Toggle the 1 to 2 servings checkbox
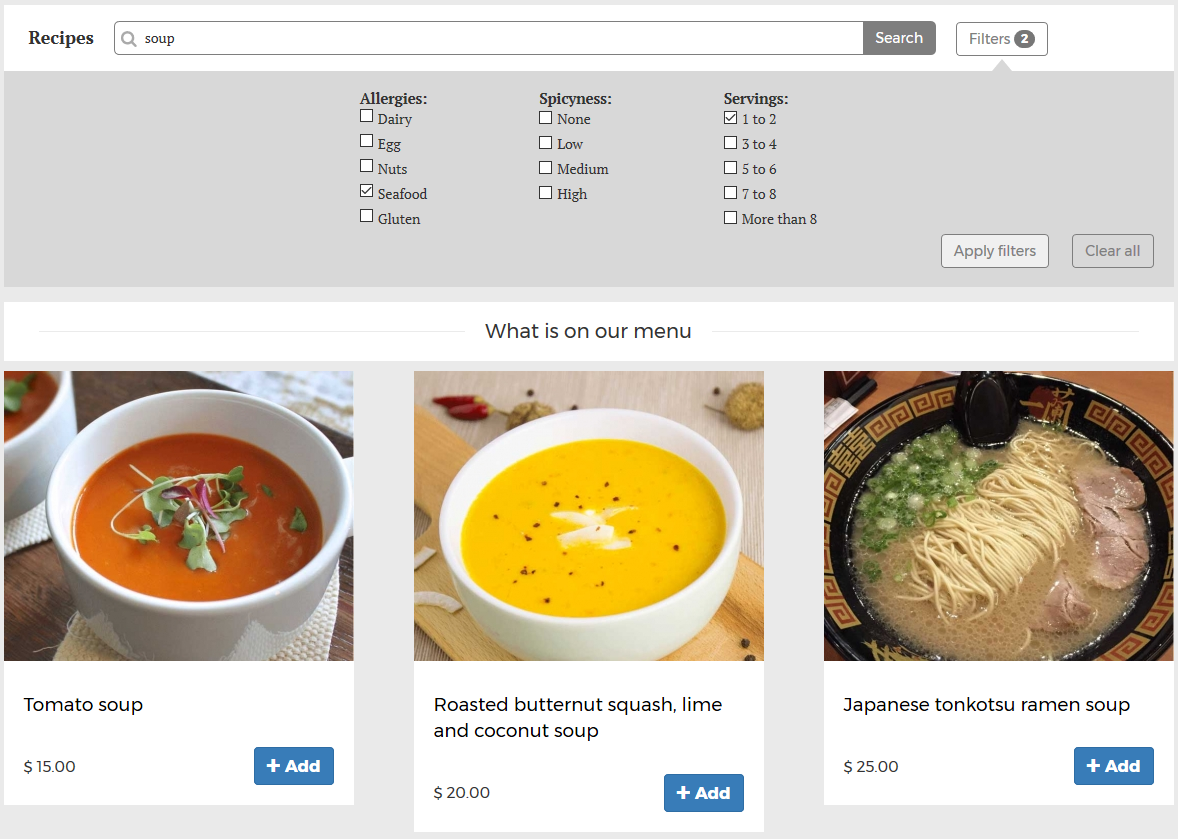 730,117
